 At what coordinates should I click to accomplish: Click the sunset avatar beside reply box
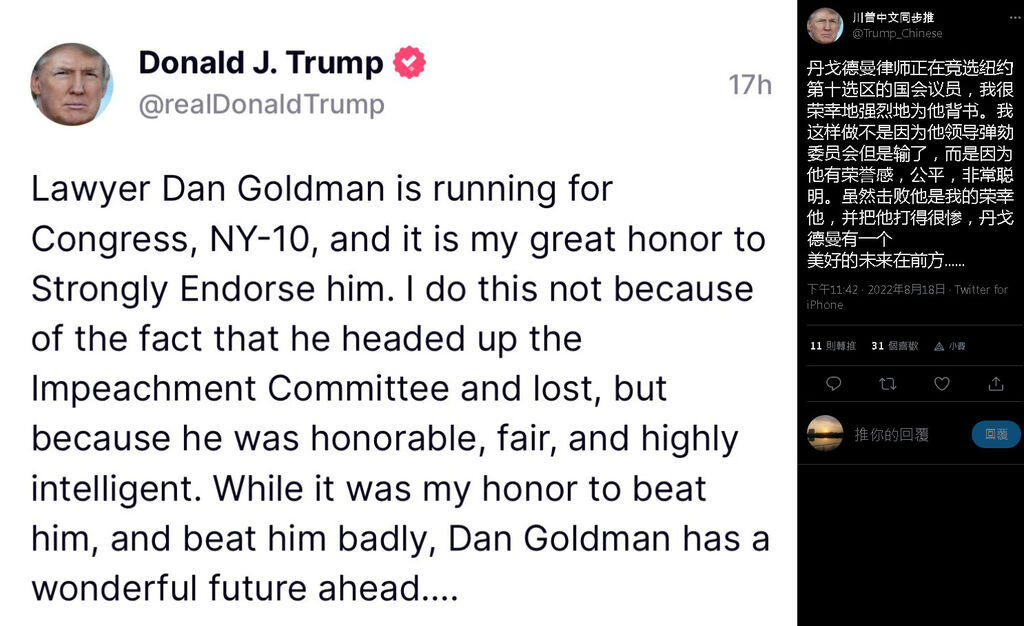(x=825, y=433)
